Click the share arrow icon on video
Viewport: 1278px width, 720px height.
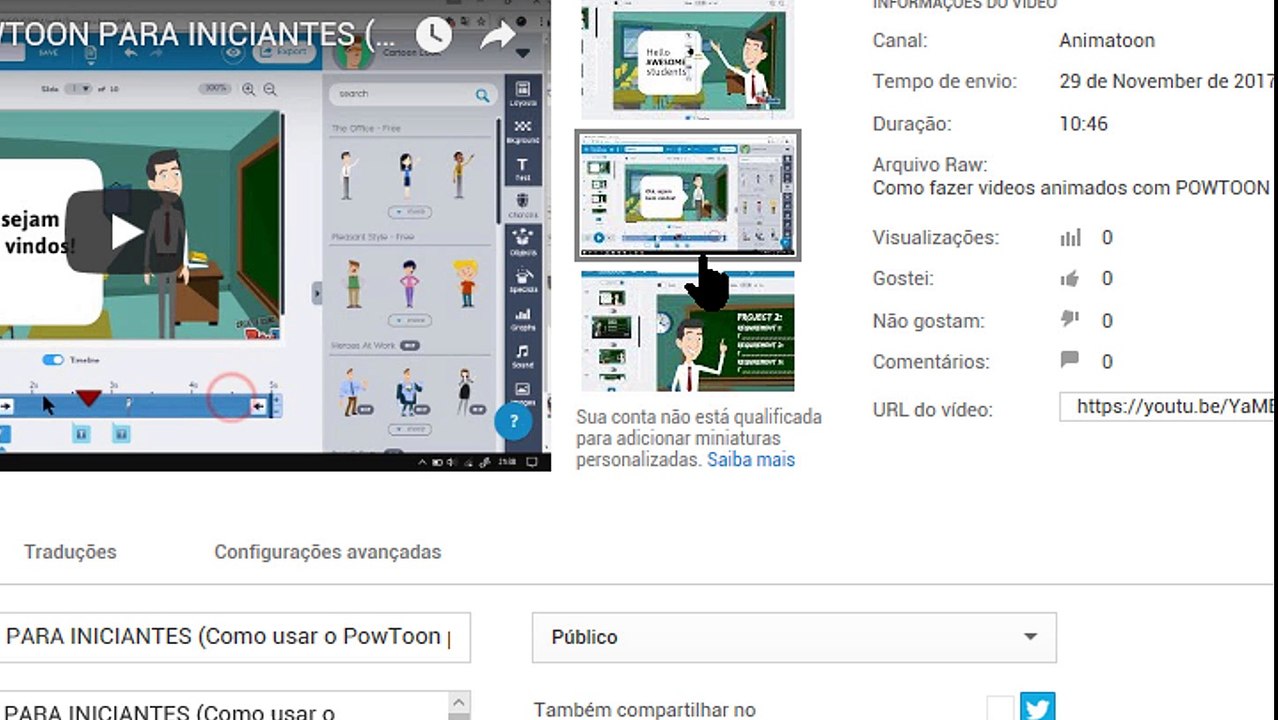(x=497, y=36)
